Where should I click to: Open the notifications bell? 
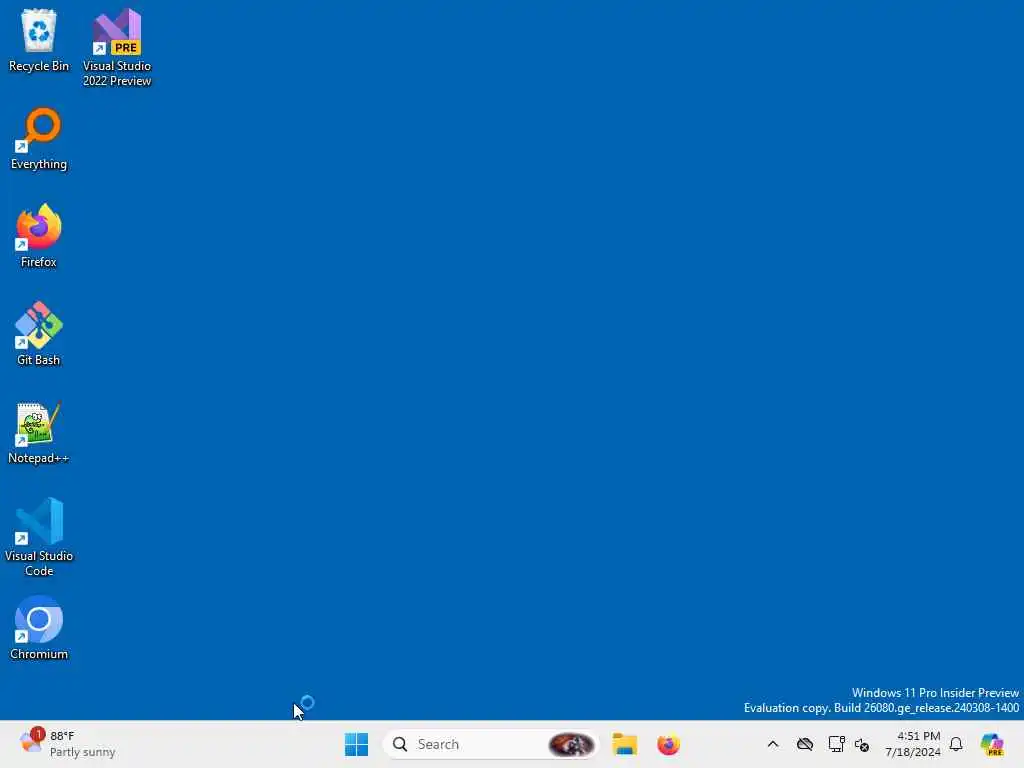(x=956, y=744)
